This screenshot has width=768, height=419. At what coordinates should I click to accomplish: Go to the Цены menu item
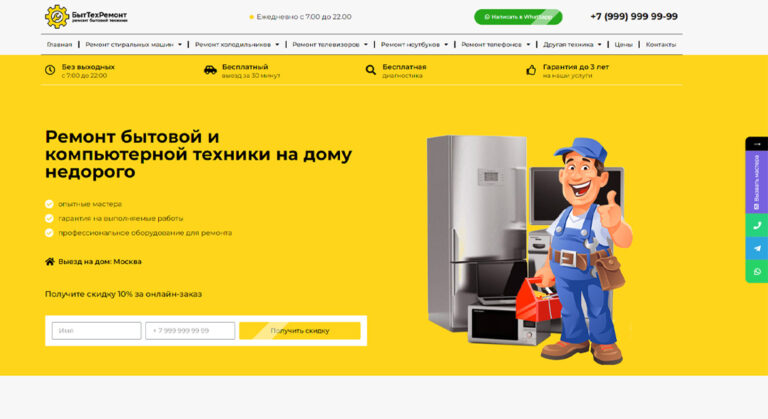pyautogui.click(x=624, y=45)
